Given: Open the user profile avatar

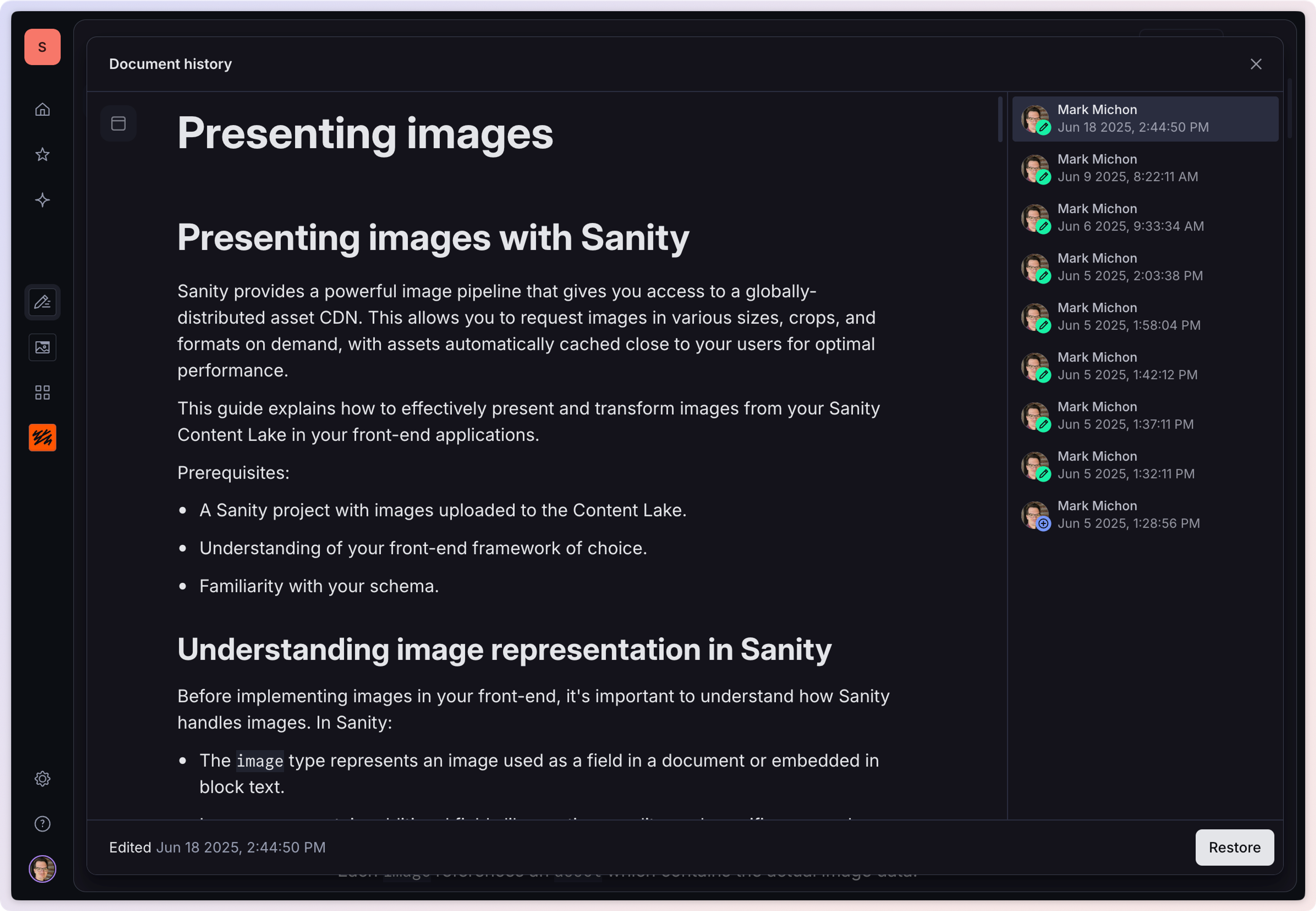Looking at the screenshot, I should [x=42, y=869].
